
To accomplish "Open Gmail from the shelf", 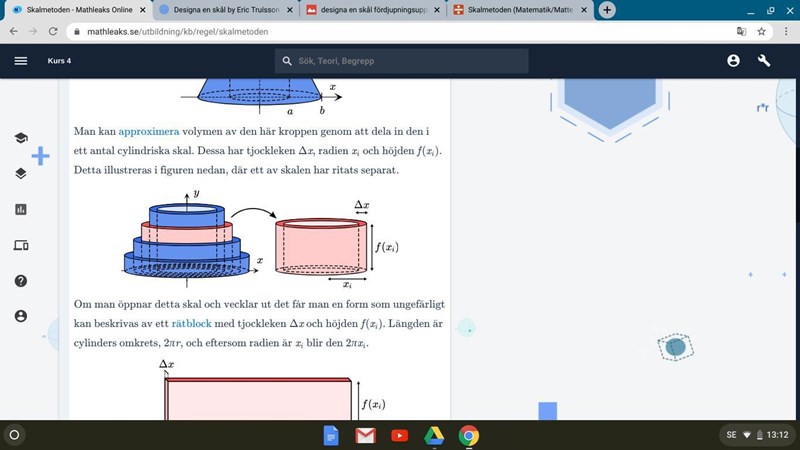I will [365, 435].
